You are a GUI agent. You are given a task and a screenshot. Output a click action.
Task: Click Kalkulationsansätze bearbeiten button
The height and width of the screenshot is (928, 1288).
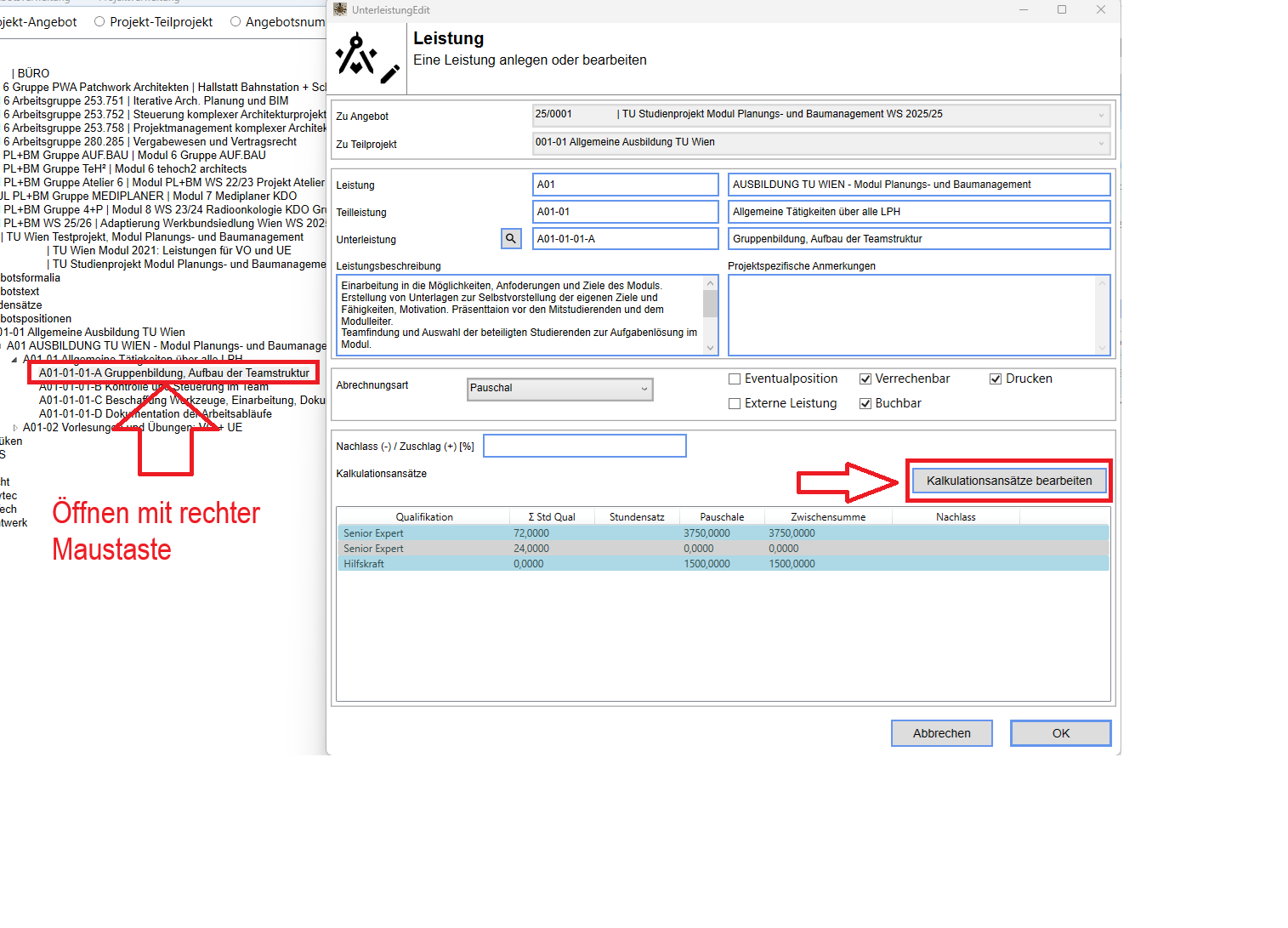(1008, 481)
